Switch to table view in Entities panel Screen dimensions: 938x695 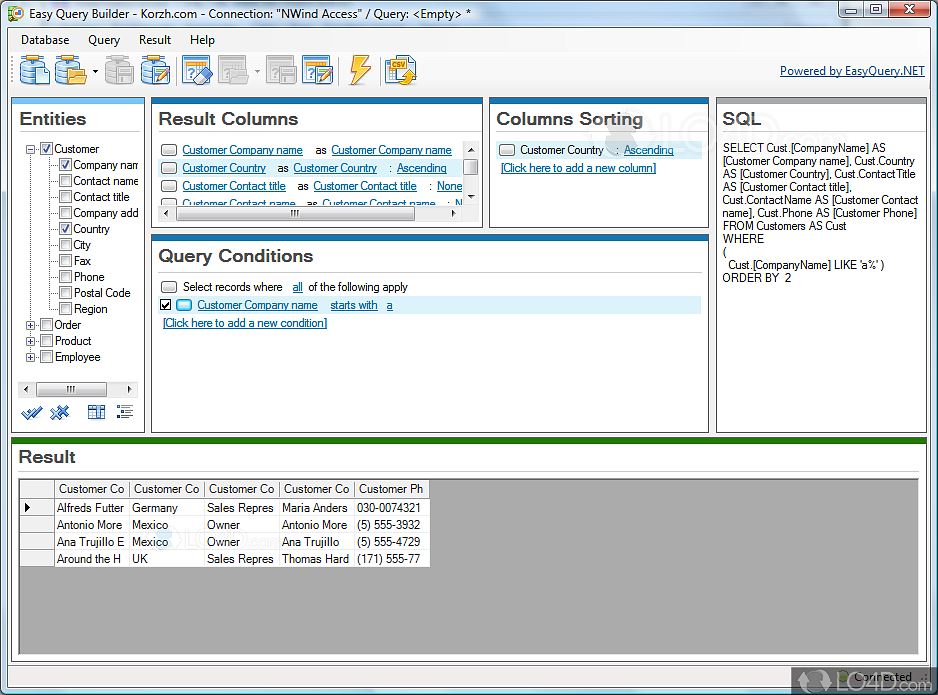point(96,411)
